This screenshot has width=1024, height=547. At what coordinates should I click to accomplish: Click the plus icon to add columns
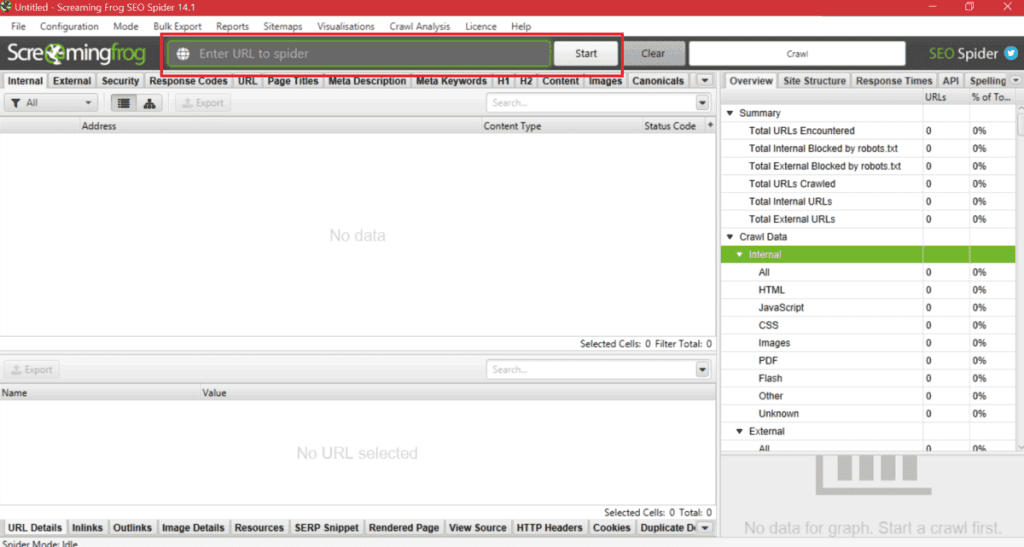[x=710, y=125]
